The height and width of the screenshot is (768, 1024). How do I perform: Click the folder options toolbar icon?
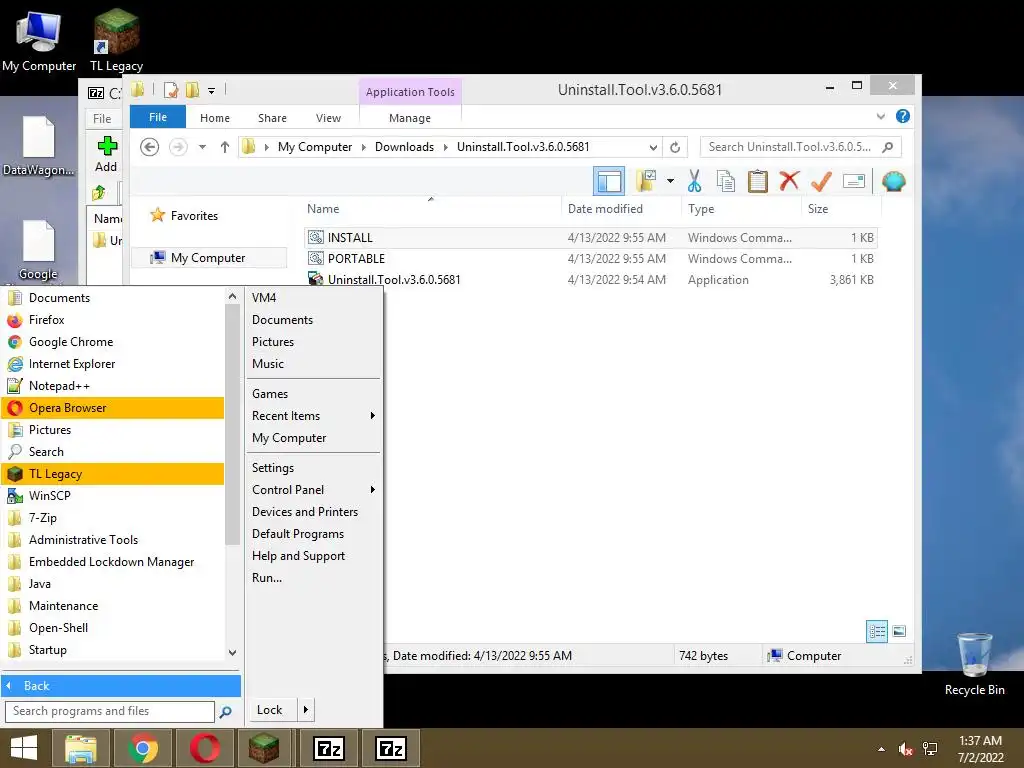[645, 181]
